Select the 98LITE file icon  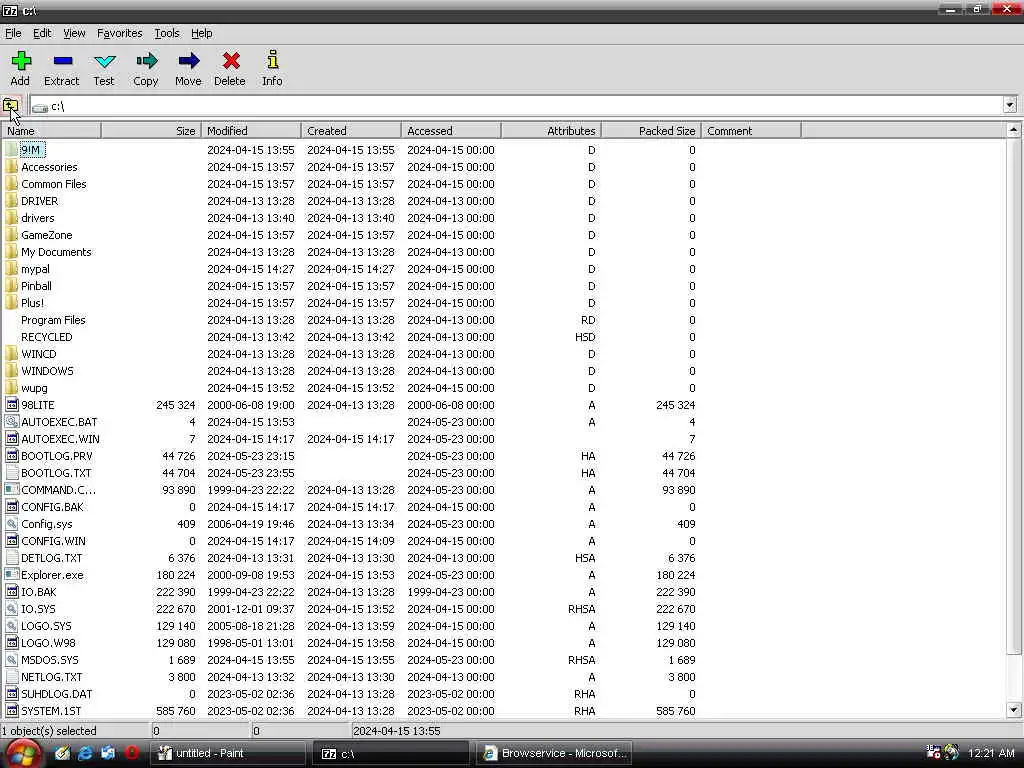click(x=11, y=405)
